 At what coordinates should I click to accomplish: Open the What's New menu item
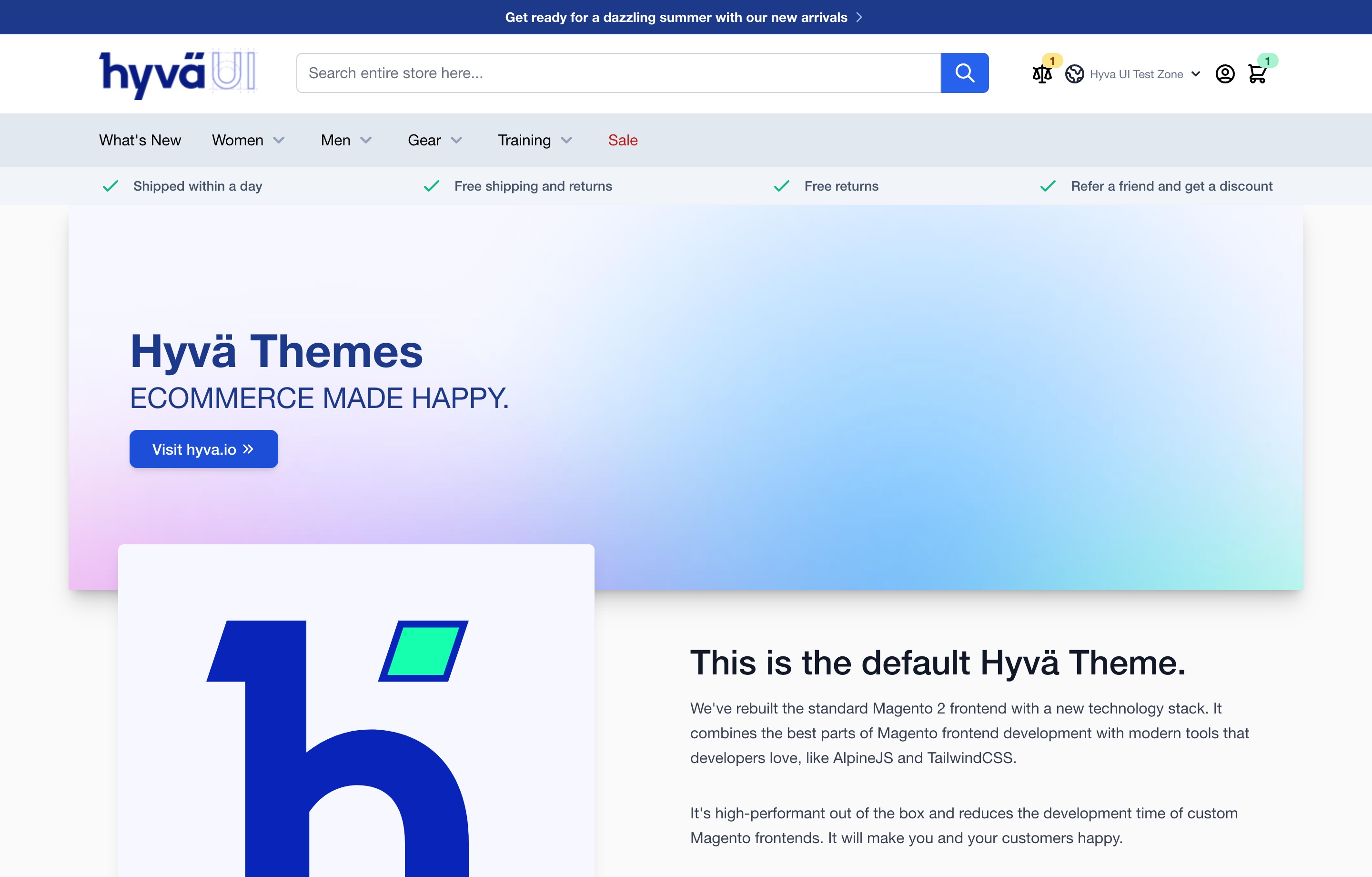[140, 140]
